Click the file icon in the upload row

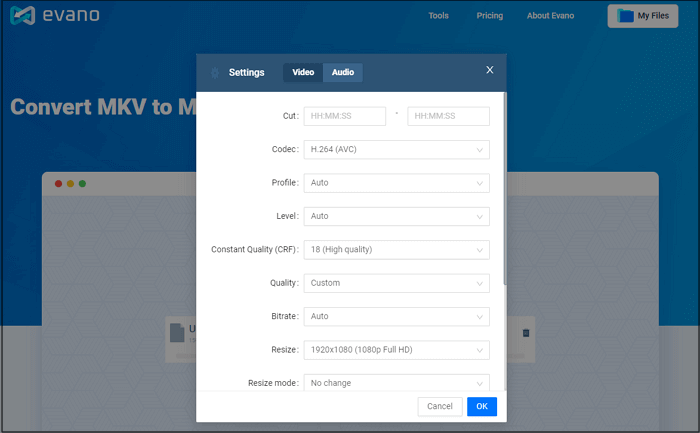176,332
